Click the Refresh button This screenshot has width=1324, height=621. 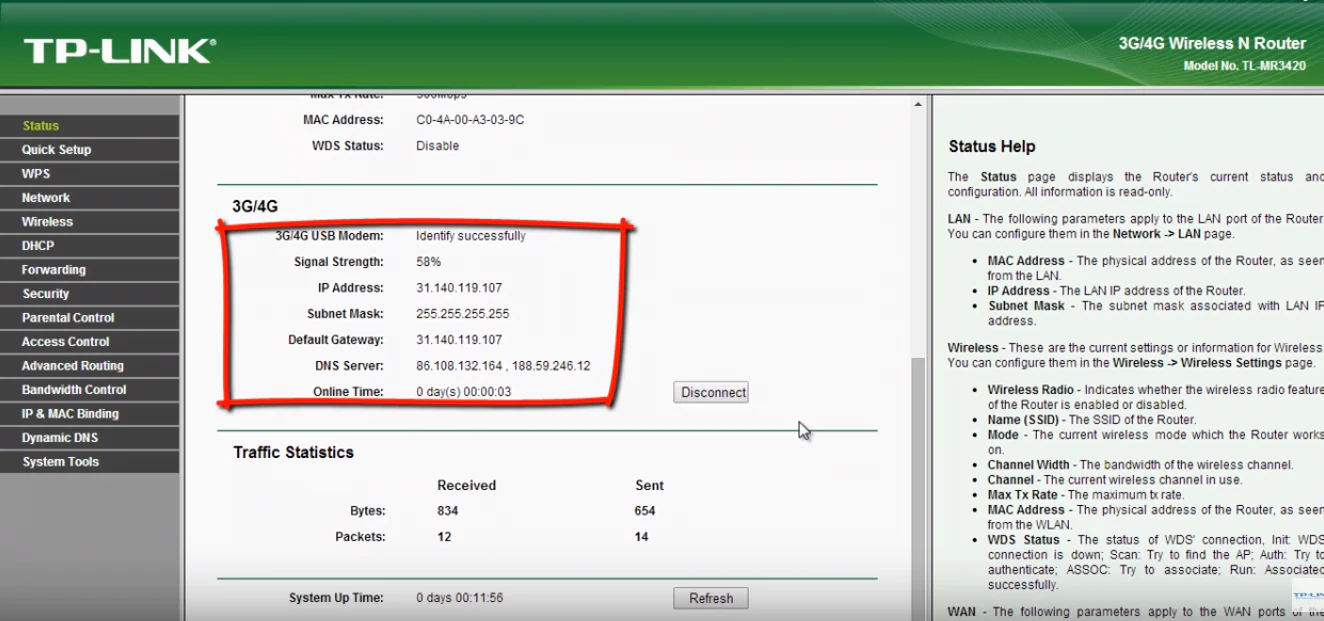710,597
